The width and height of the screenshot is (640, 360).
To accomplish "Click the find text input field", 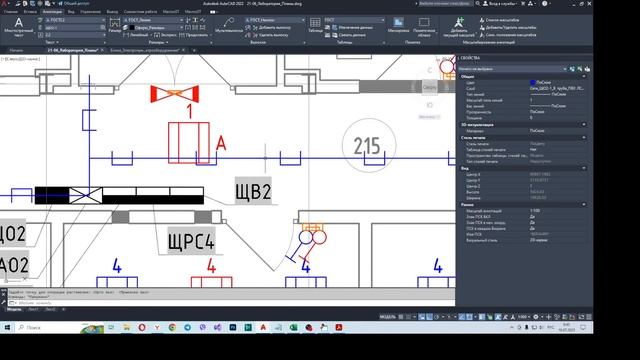I will click(72, 28).
